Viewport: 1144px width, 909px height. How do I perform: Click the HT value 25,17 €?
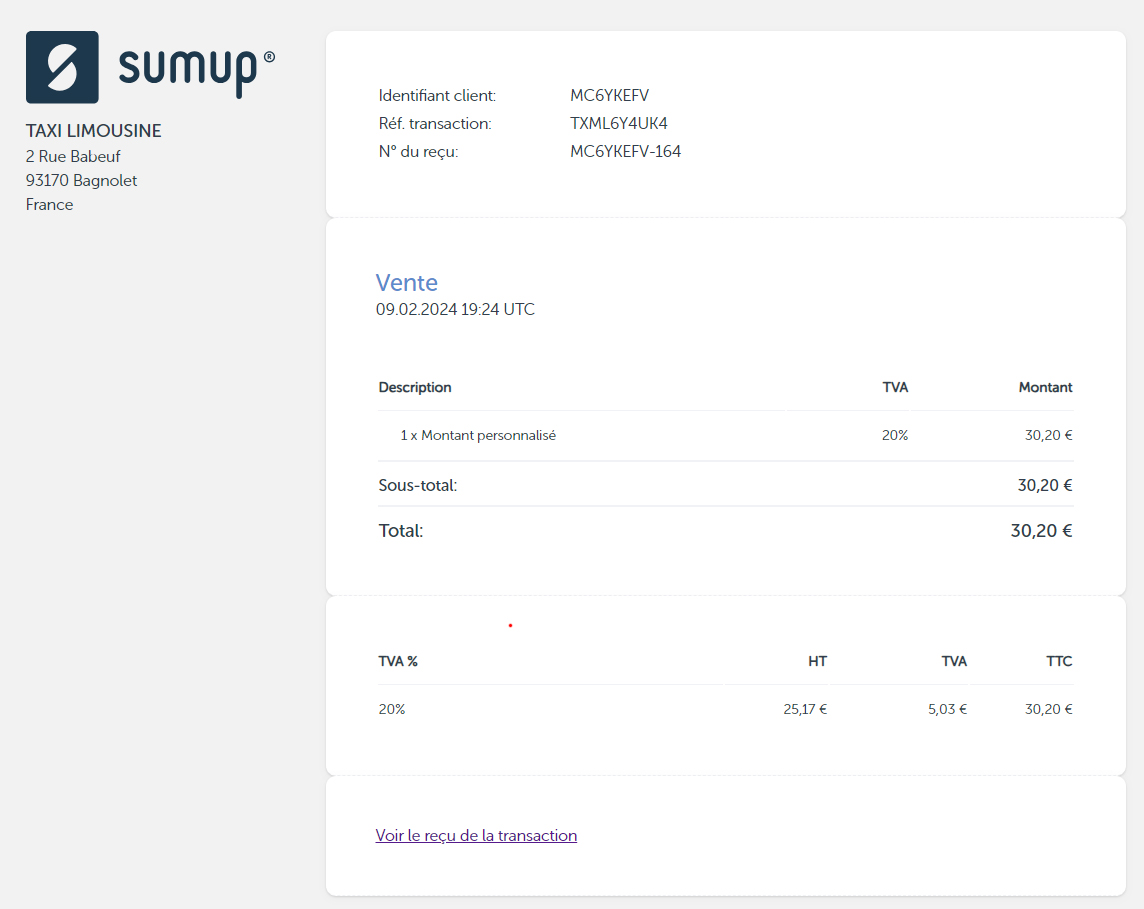coord(805,709)
